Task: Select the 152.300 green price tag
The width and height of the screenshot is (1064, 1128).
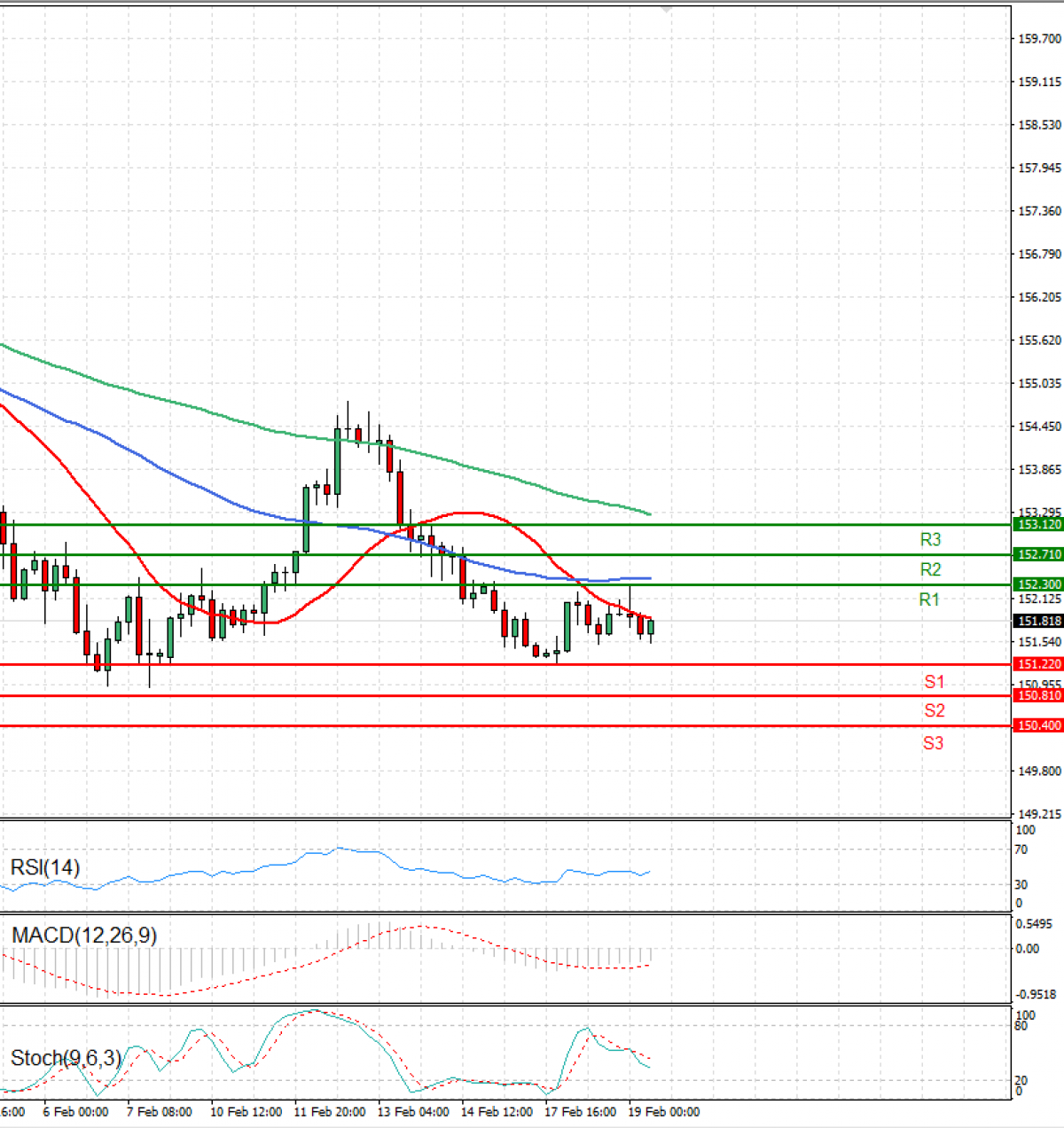Action: click(x=1038, y=584)
